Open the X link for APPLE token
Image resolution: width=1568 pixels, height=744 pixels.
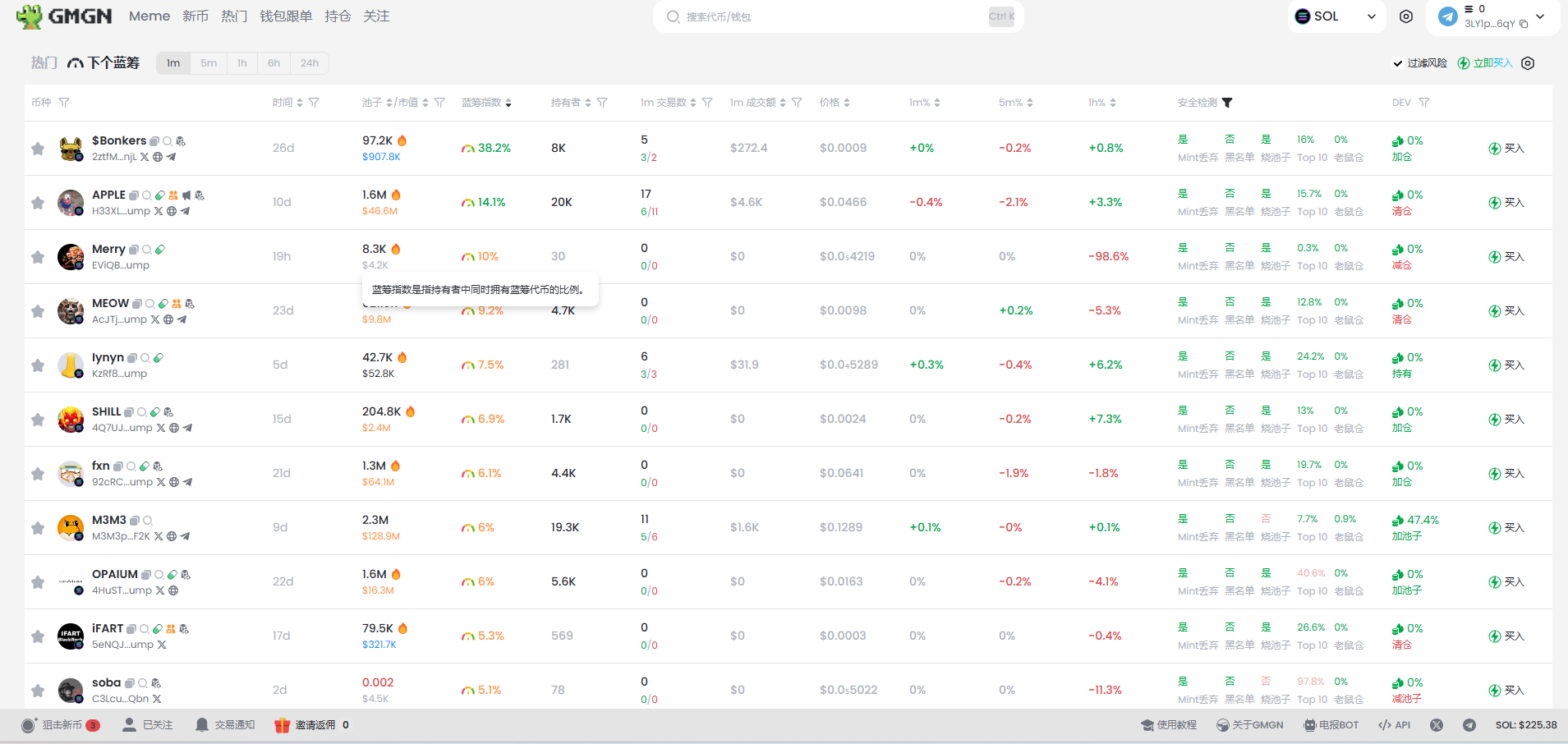click(x=159, y=211)
